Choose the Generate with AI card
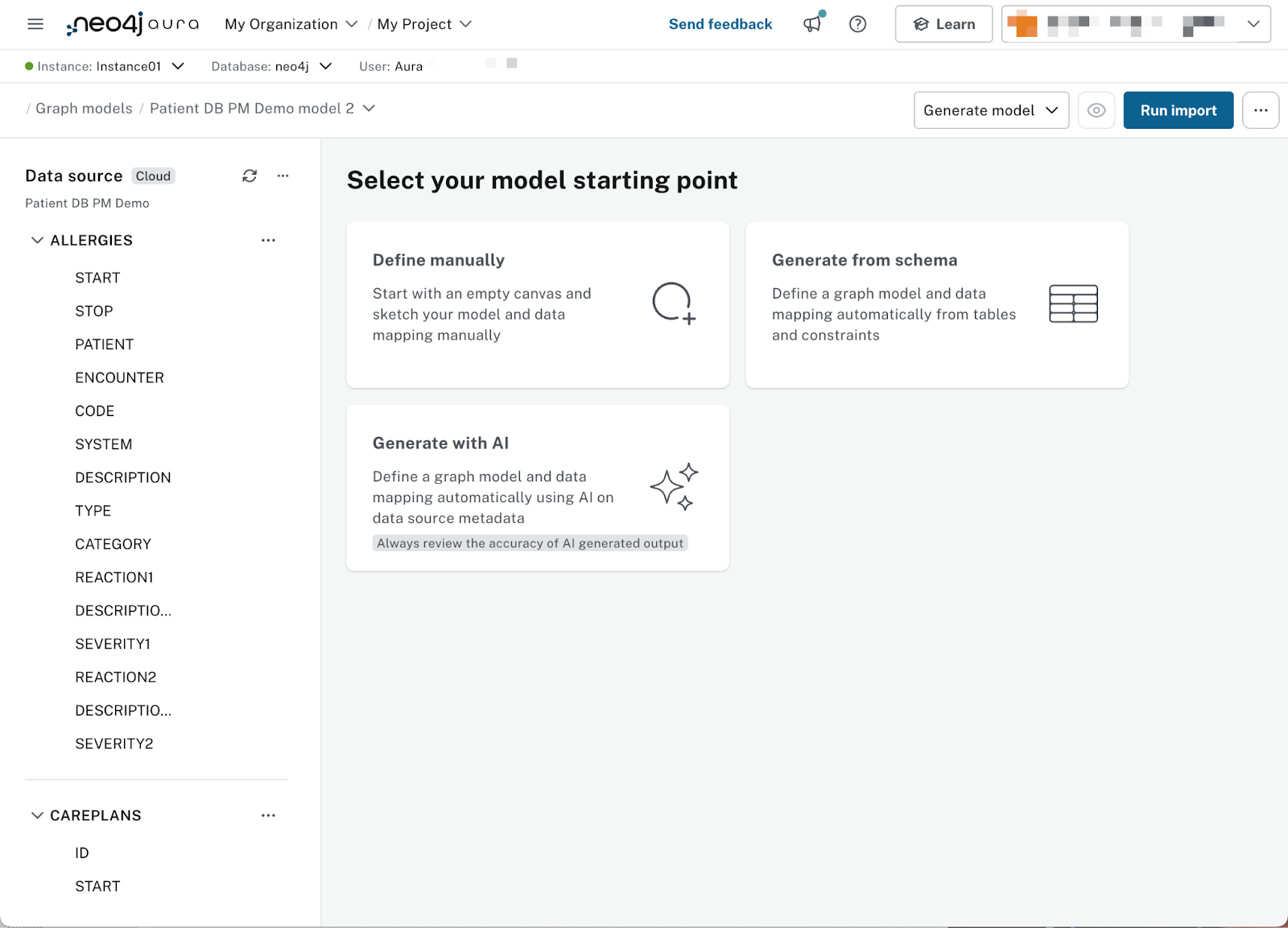Image resolution: width=1288 pixels, height=928 pixels. pos(538,488)
